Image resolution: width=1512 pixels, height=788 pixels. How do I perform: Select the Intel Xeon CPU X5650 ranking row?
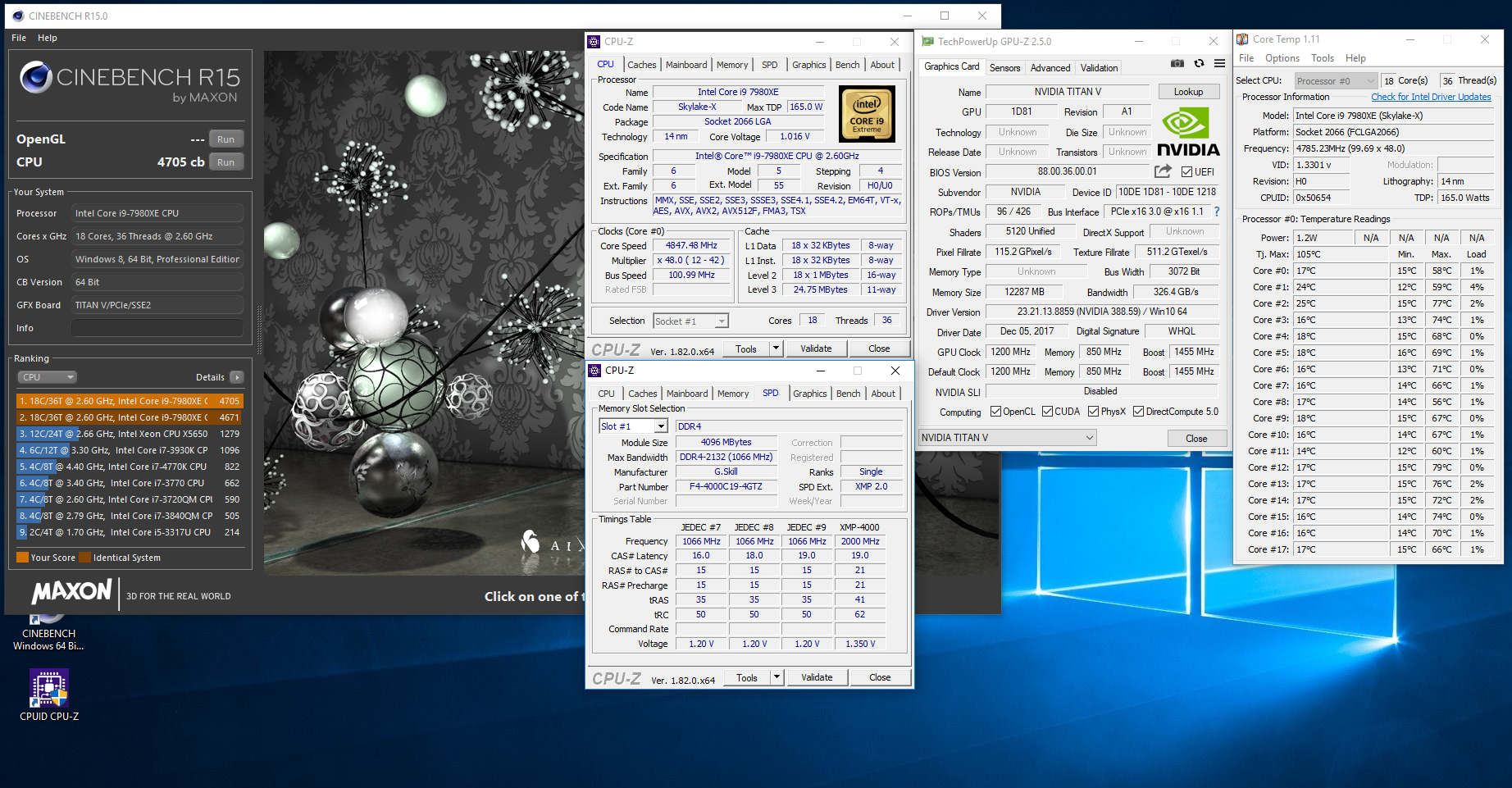pyautogui.click(x=130, y=434)
